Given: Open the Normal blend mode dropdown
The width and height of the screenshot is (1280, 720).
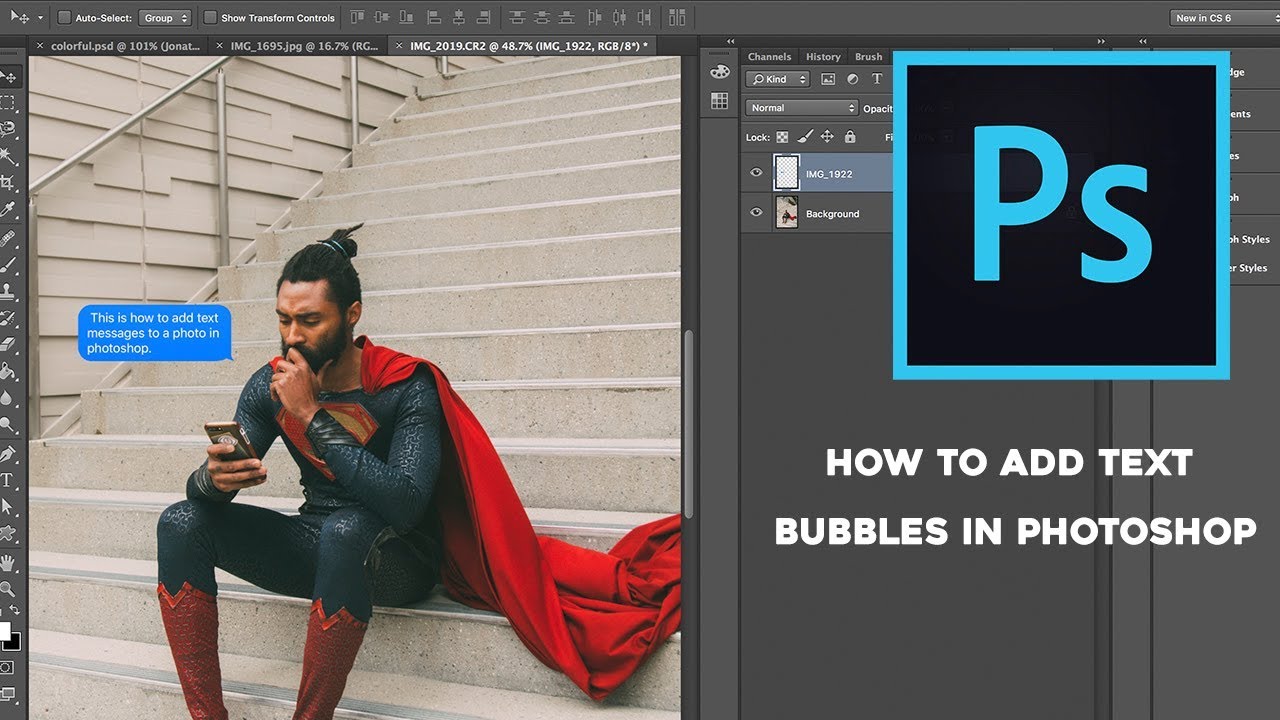Looking at the screenshot, I should (802, 108).
